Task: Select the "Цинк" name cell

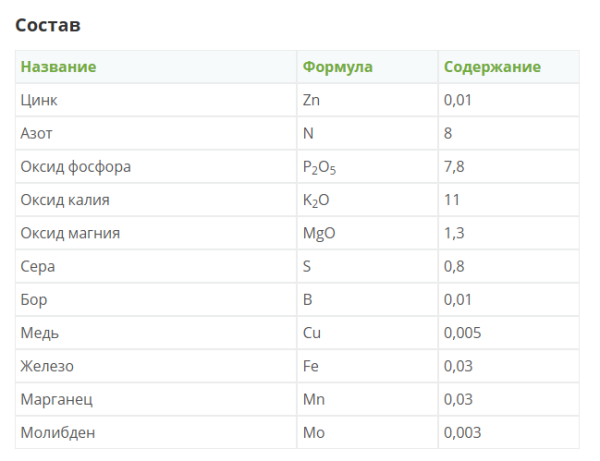Action: coord(40,100)
